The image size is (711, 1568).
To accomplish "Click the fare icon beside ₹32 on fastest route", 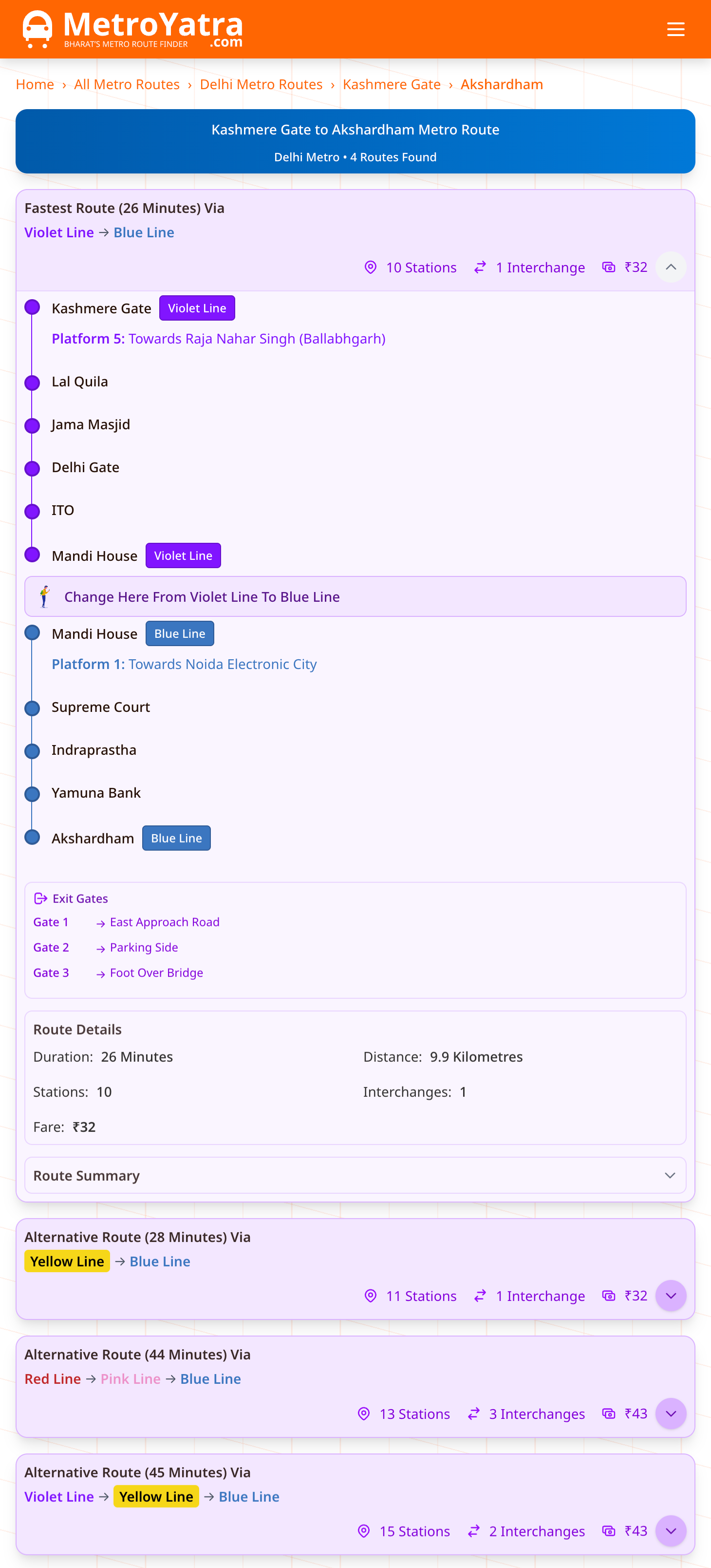I will click(609, 268).
